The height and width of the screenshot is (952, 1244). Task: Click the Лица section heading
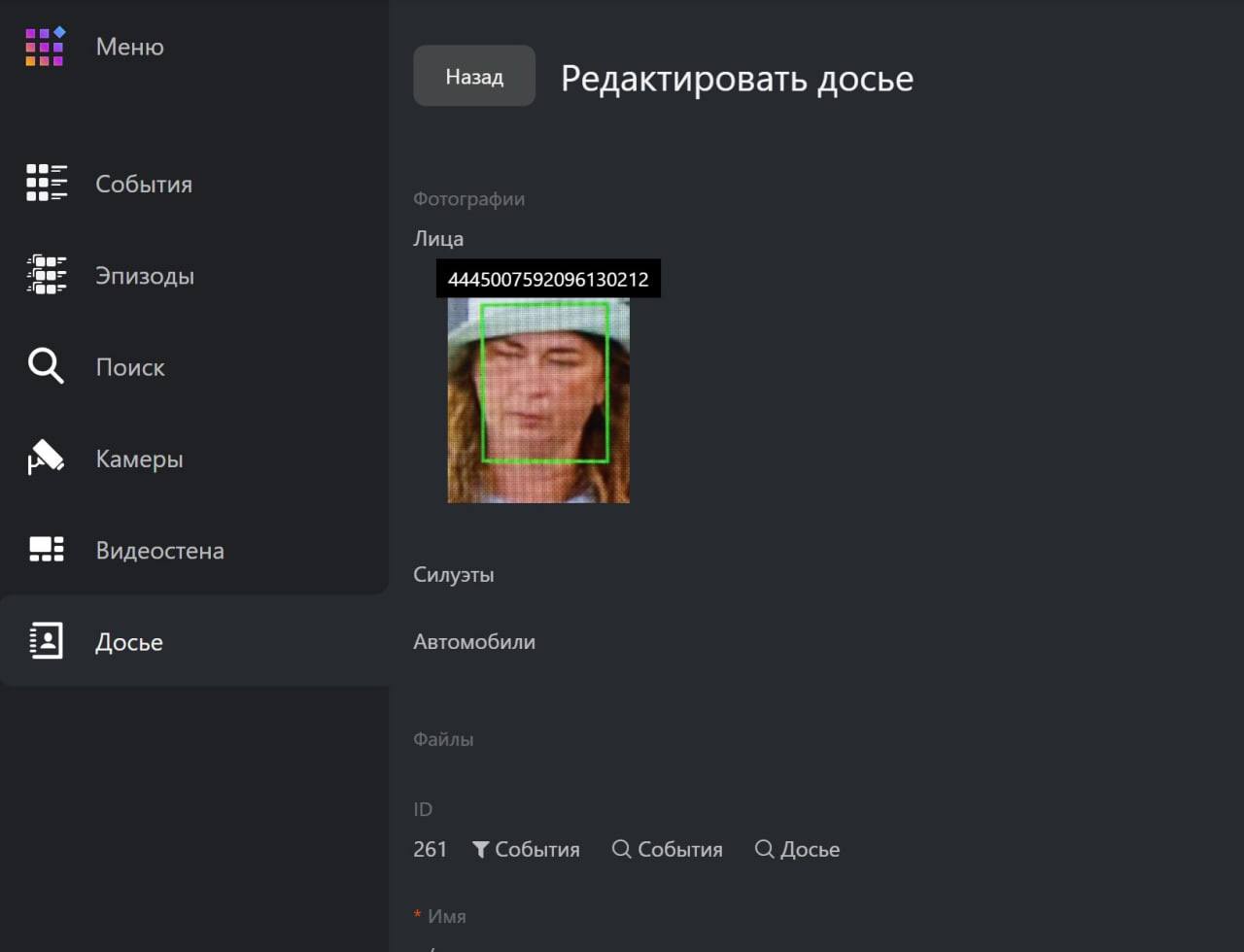click(438, 238)
